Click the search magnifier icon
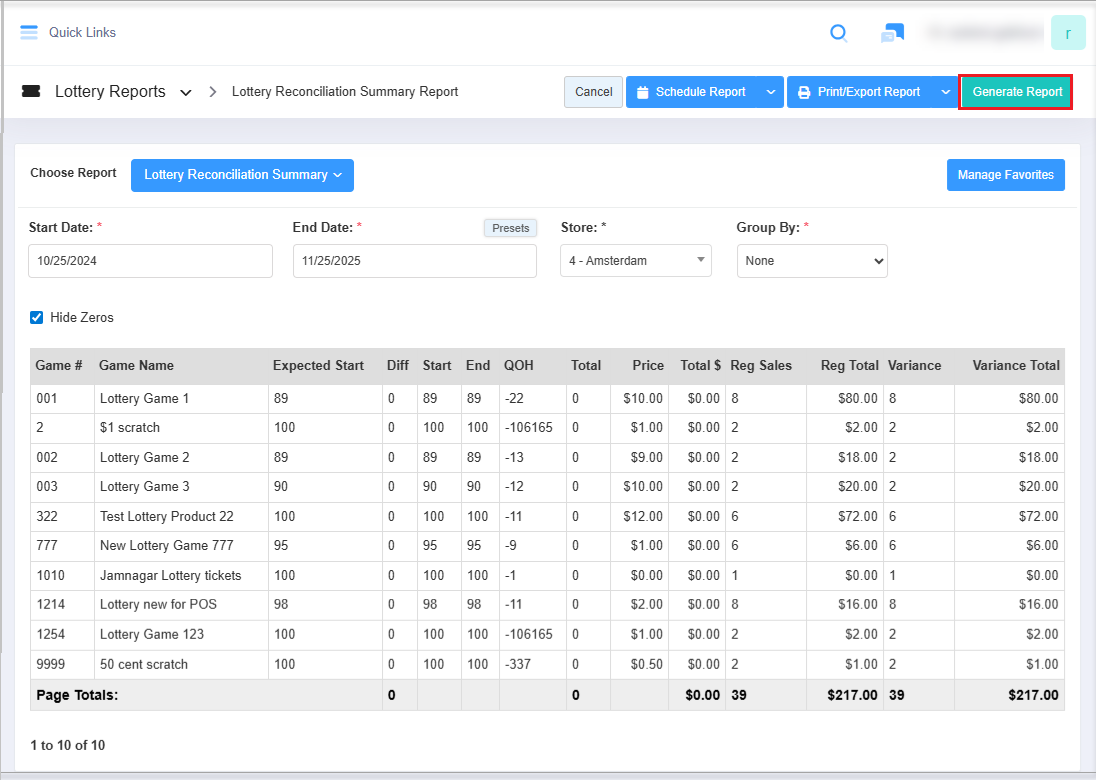1096x780 pixels. point(839,33)
